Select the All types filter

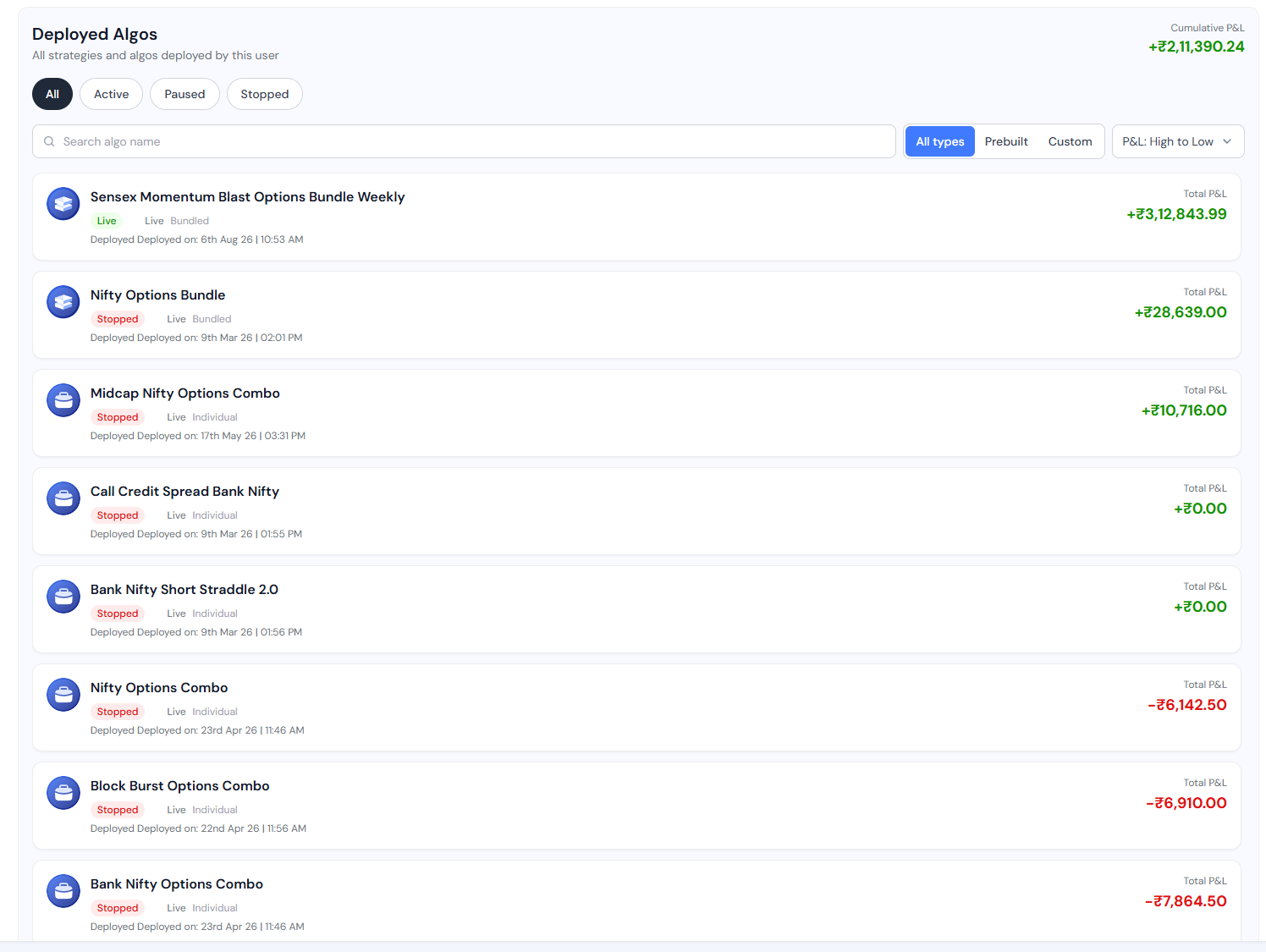tap(940, 141)
